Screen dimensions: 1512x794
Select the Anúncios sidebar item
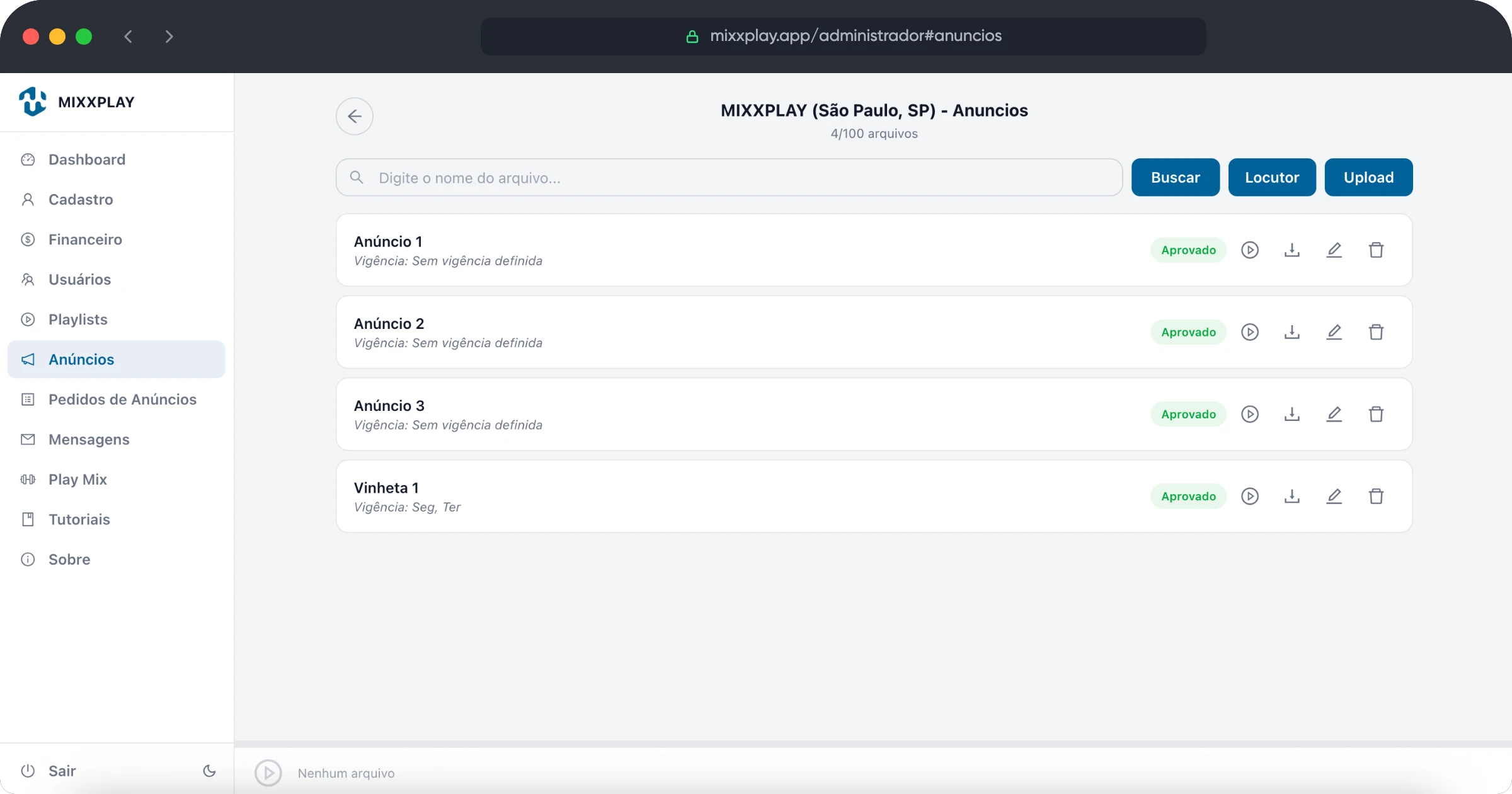(x=117, y=360)
